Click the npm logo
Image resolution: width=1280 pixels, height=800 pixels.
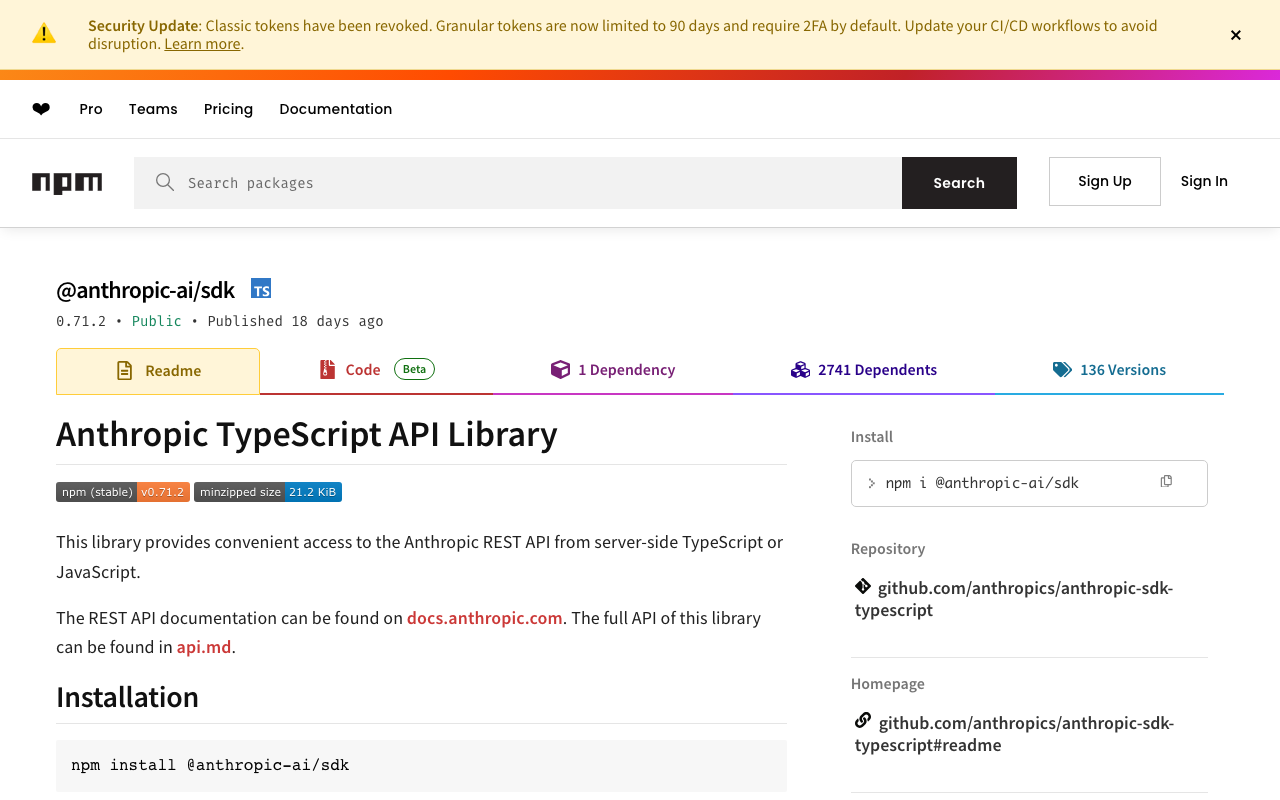pos(67,183)
